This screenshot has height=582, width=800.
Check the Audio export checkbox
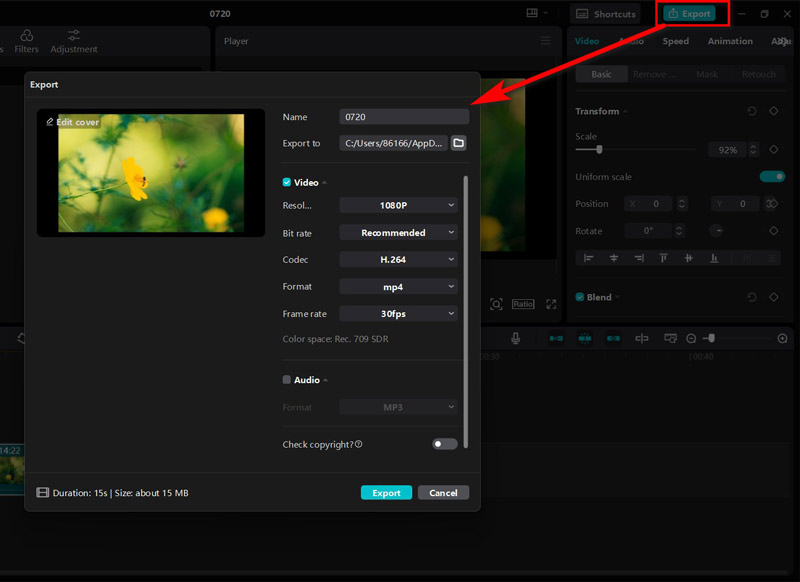[x=287, y=379]
